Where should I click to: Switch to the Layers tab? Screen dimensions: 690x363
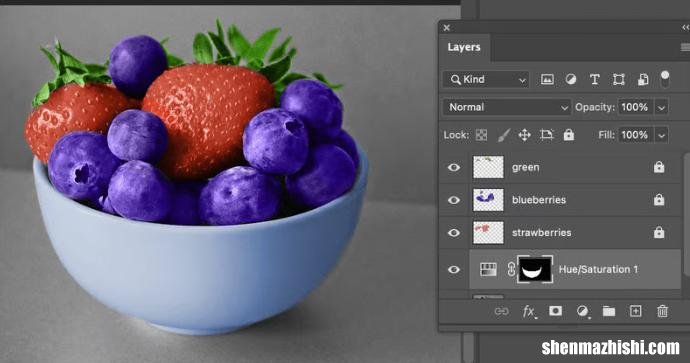click(x=464, y=48)
